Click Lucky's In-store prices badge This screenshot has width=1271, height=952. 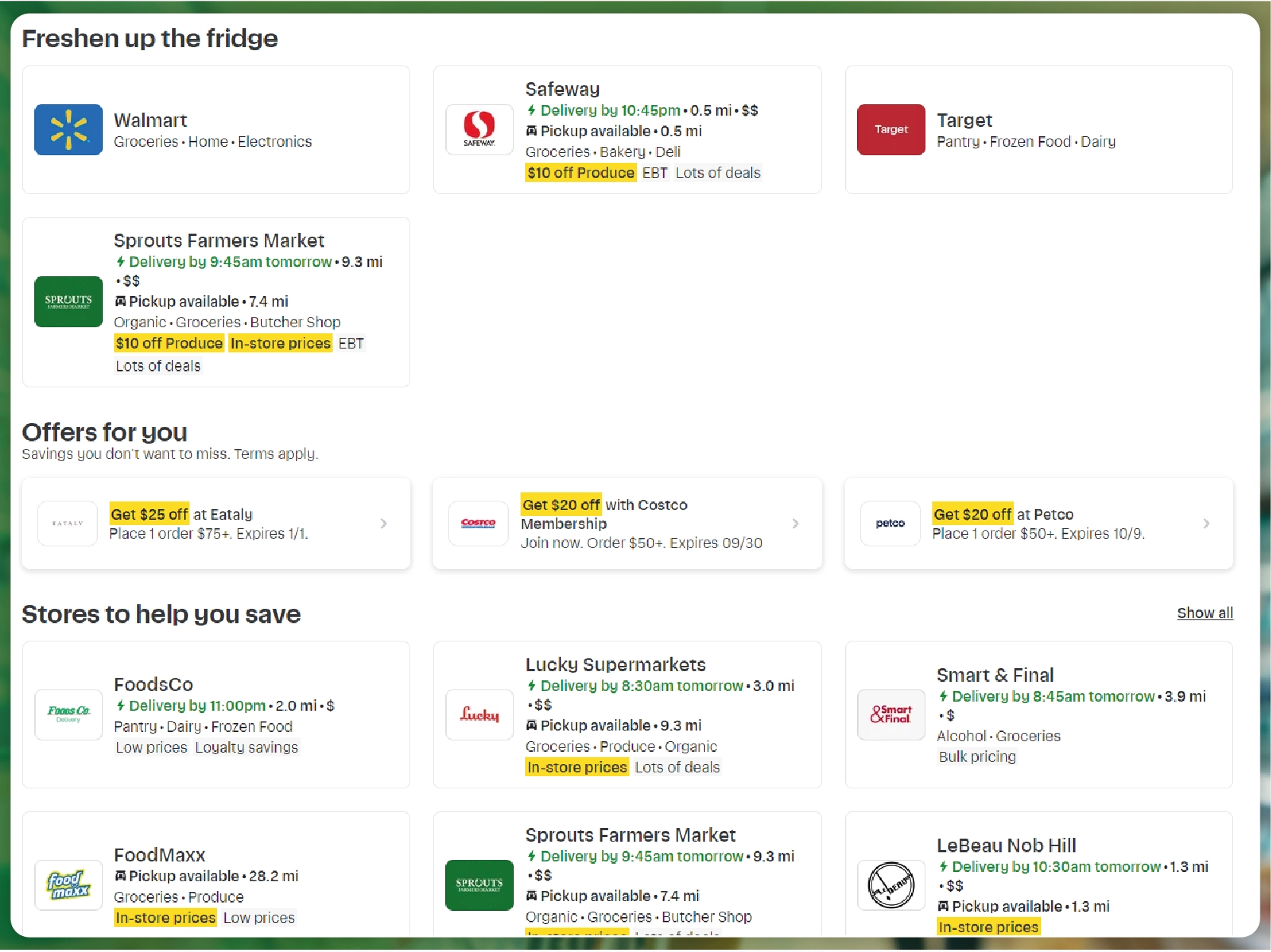[577, 767]
